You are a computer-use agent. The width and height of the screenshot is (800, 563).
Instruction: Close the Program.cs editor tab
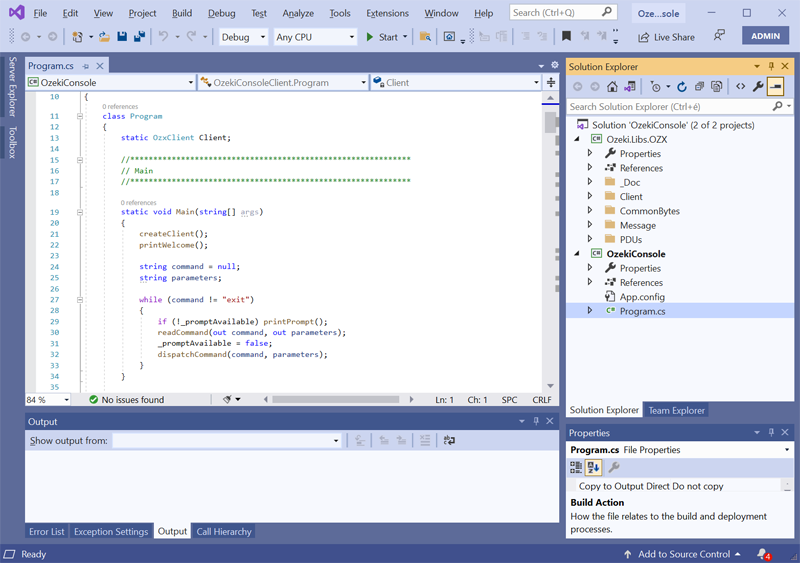(x=100, y=66)
